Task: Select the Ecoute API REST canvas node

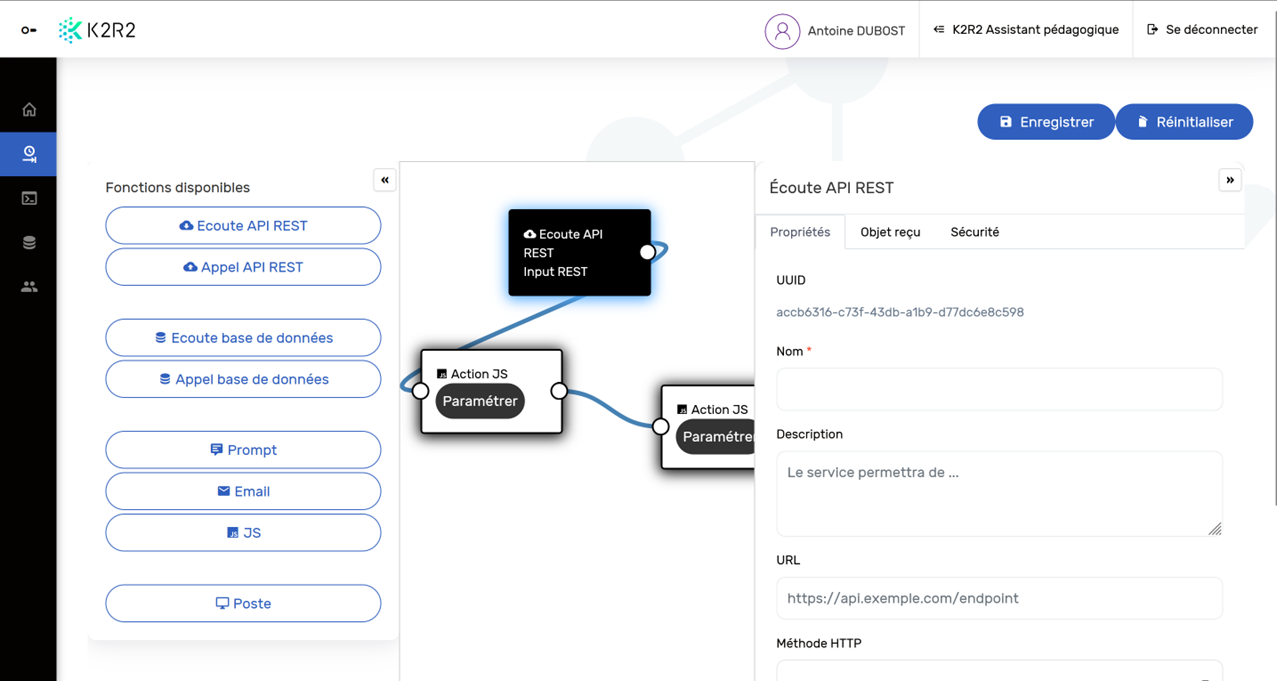Action: pos(572,253)
